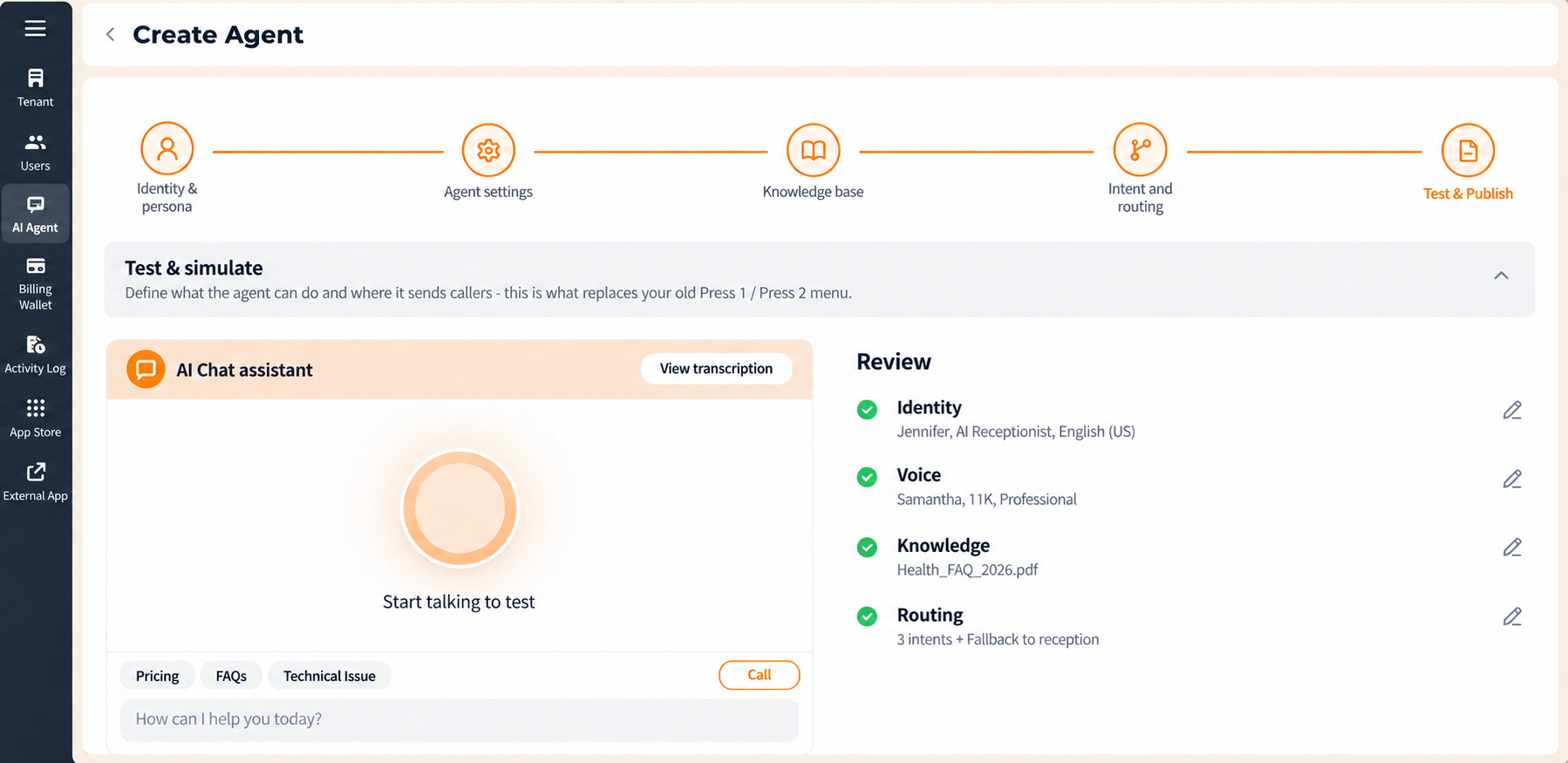Click the Knowledge green check mark
The height and width of the screenshot is (763, 1568).
pyautogui.click(x=867, y=547)
